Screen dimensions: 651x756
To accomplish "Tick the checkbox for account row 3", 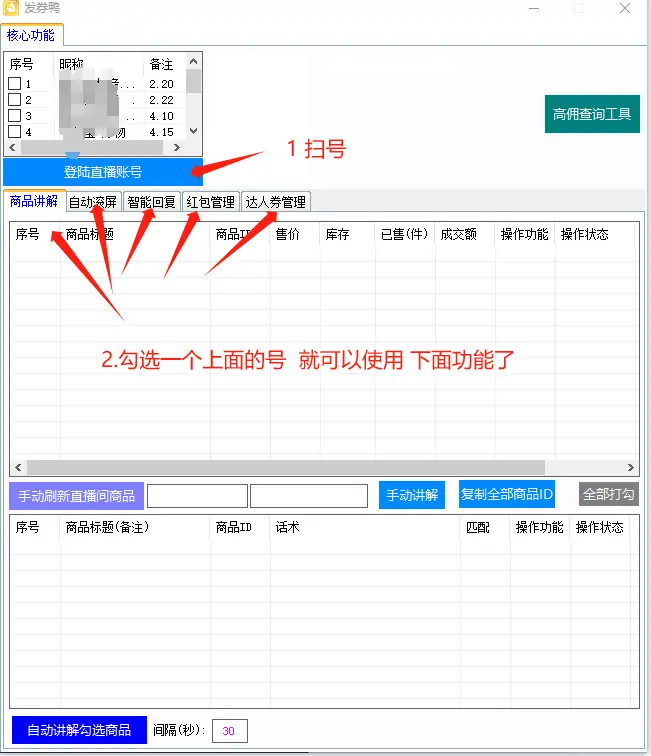I will point(15,116).
